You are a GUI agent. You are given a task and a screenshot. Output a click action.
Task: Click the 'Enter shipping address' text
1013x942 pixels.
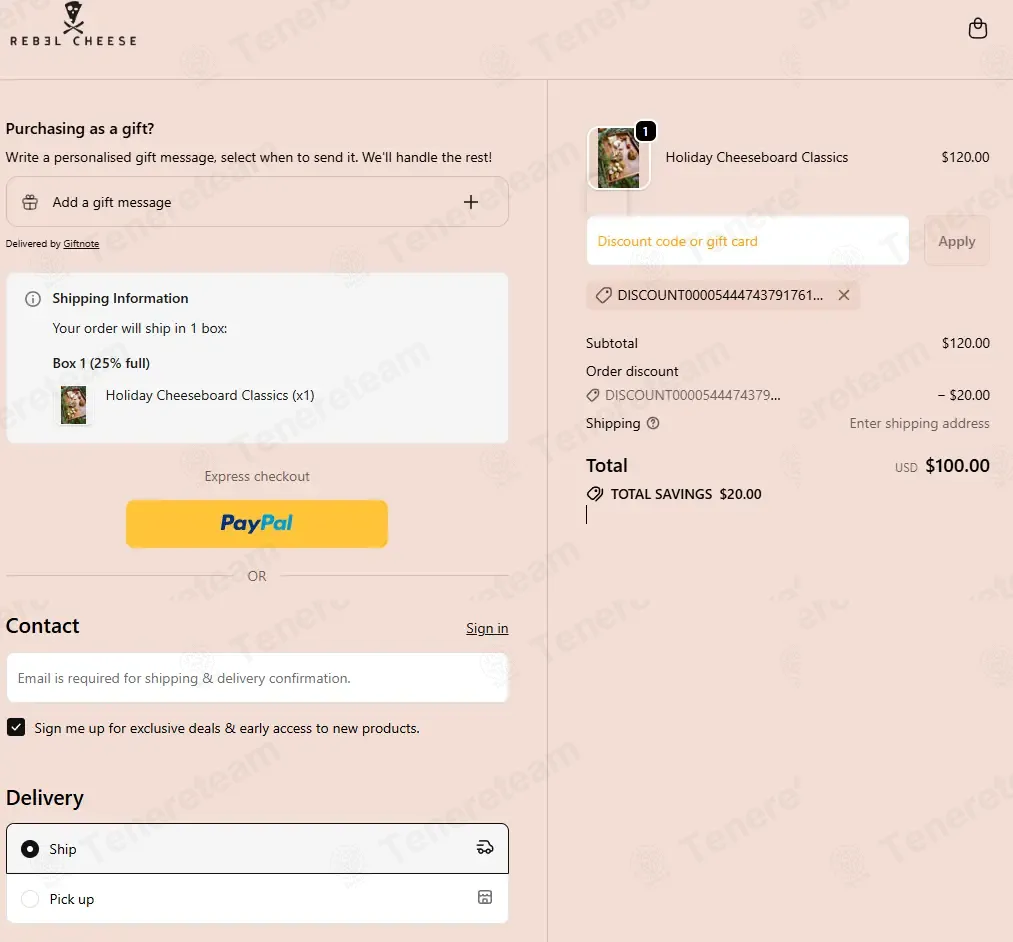click(919, 423)
